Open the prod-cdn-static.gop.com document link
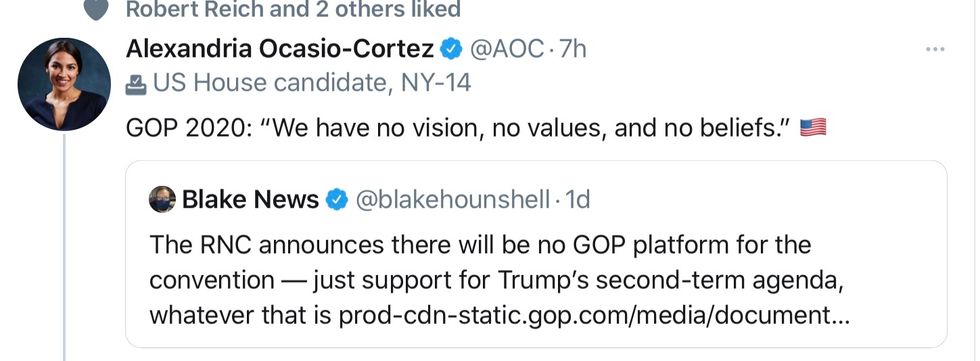This screenshot has height=361, width=980. point(594,316)
